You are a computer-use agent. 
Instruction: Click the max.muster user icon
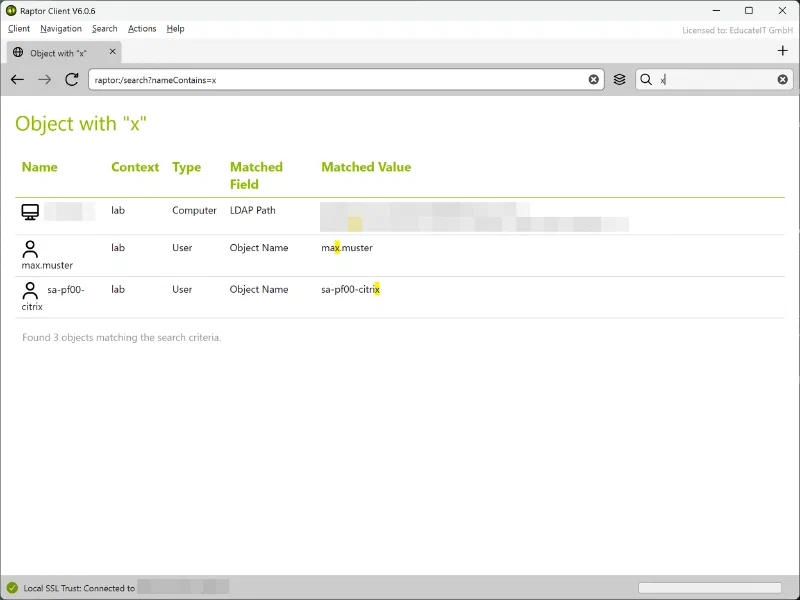click(30, 249)
